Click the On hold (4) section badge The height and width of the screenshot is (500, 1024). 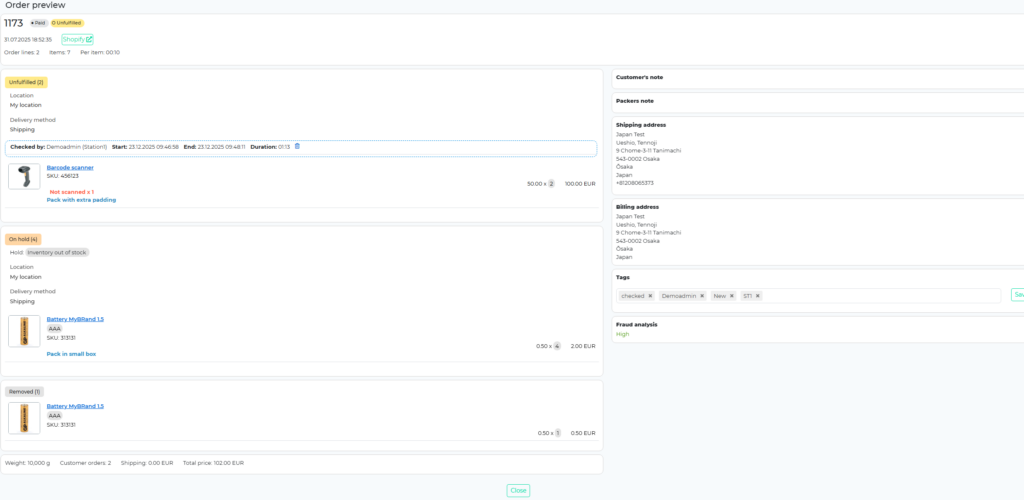23,239
